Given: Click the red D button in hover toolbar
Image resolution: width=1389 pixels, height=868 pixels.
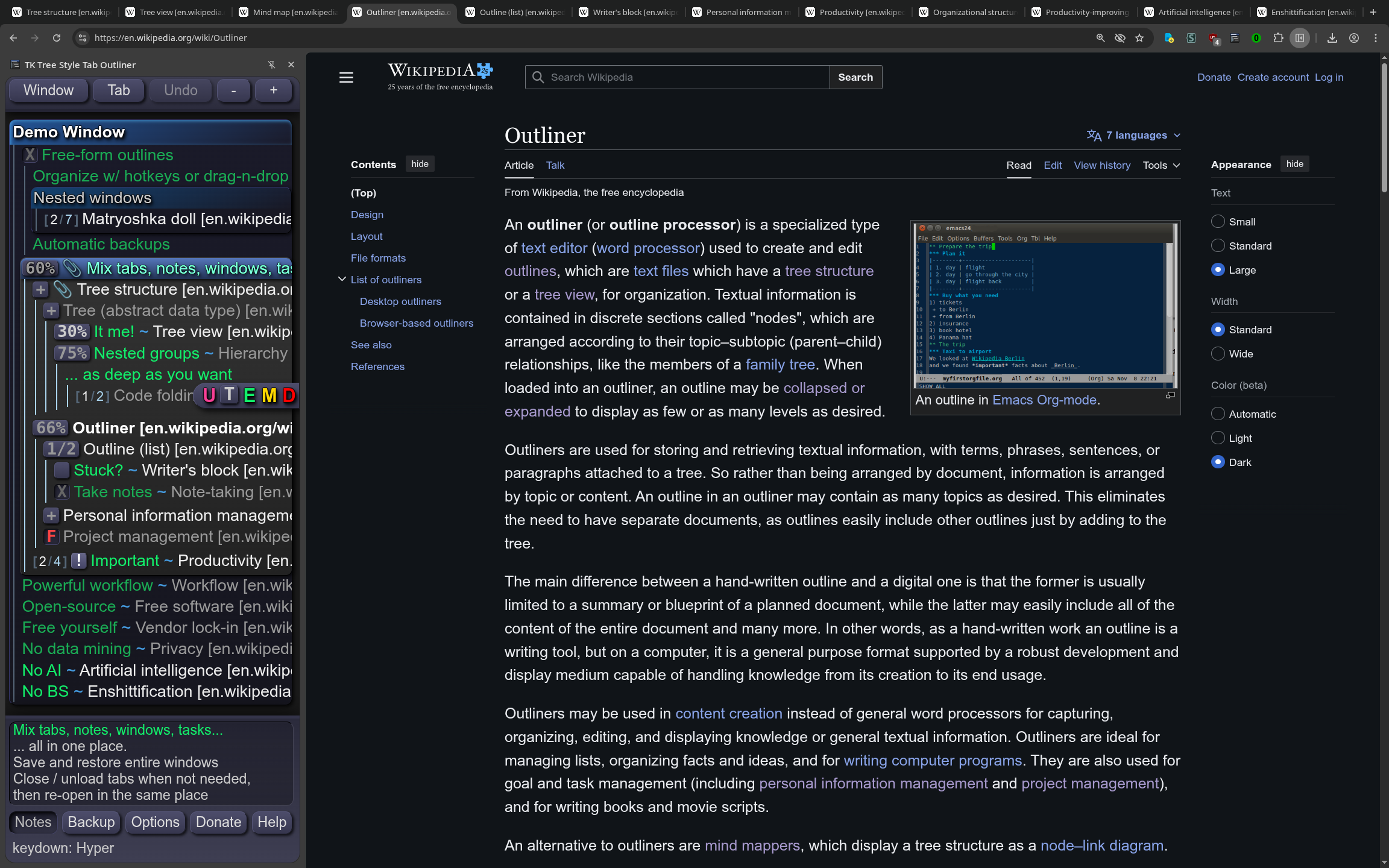Looking at the screenshot, I should (x=289, y=395).
